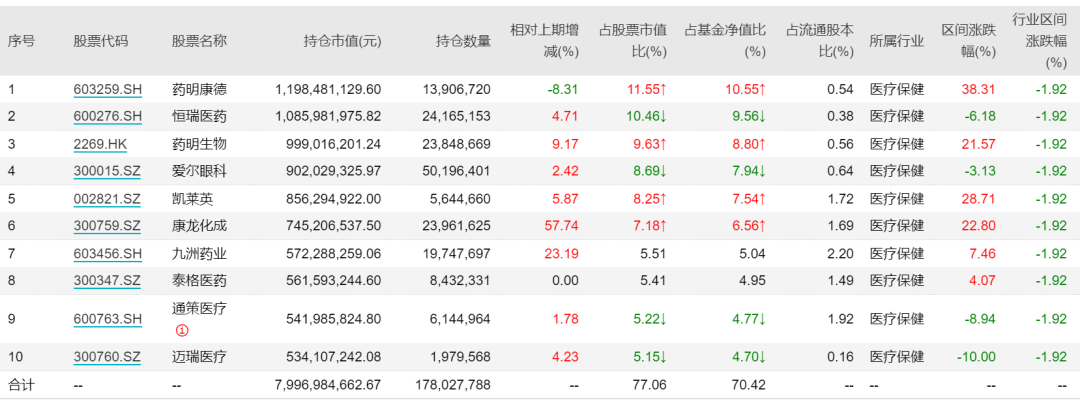Click the 区间涨跌幅(%) column header
Image resolution: width=1080 pixels, height=409 pixels.
tap(969, 41)
